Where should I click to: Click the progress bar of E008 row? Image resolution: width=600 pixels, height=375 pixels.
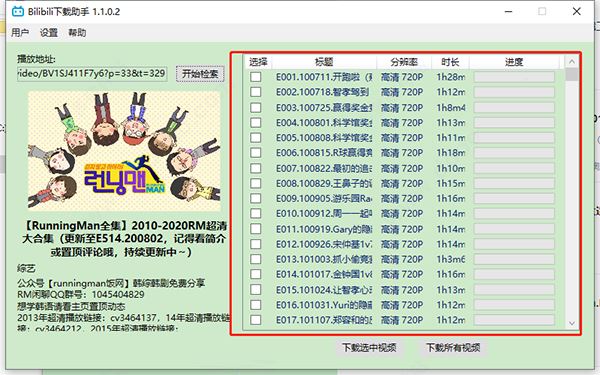pyautogui.click(x=514, y=183)
